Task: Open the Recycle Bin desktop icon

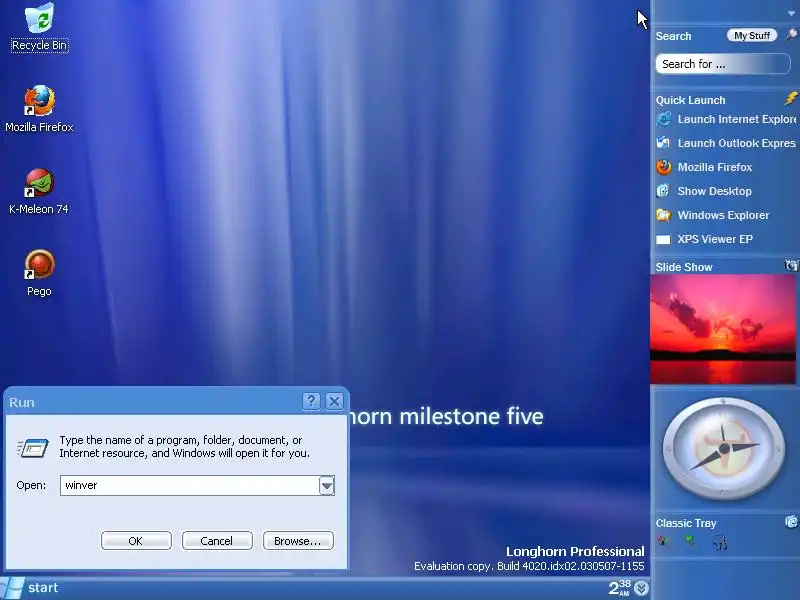Action: tap(39, 27)
